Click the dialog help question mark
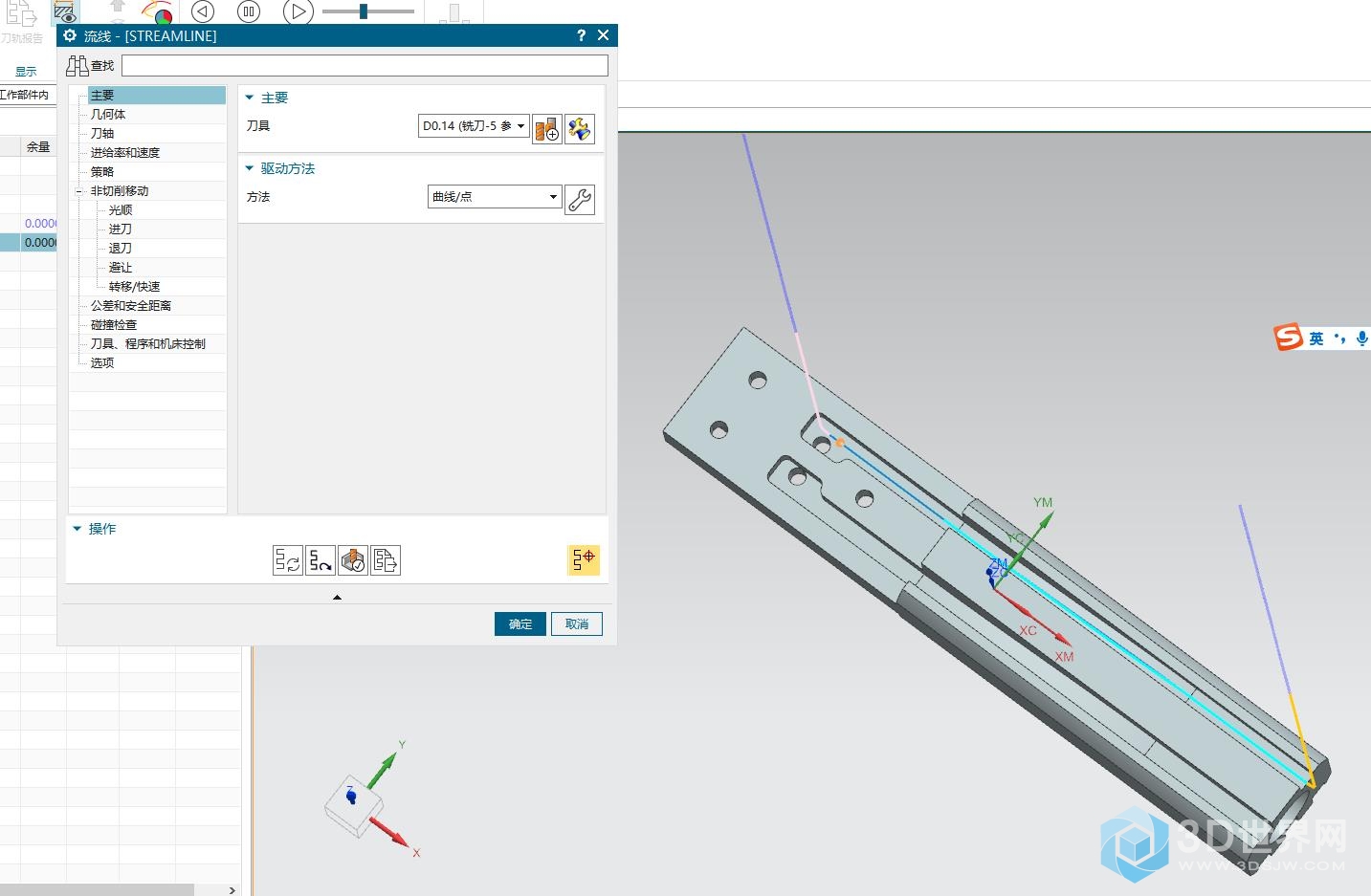Viewport: 1371px width, 896px height. tap(581, 35)
